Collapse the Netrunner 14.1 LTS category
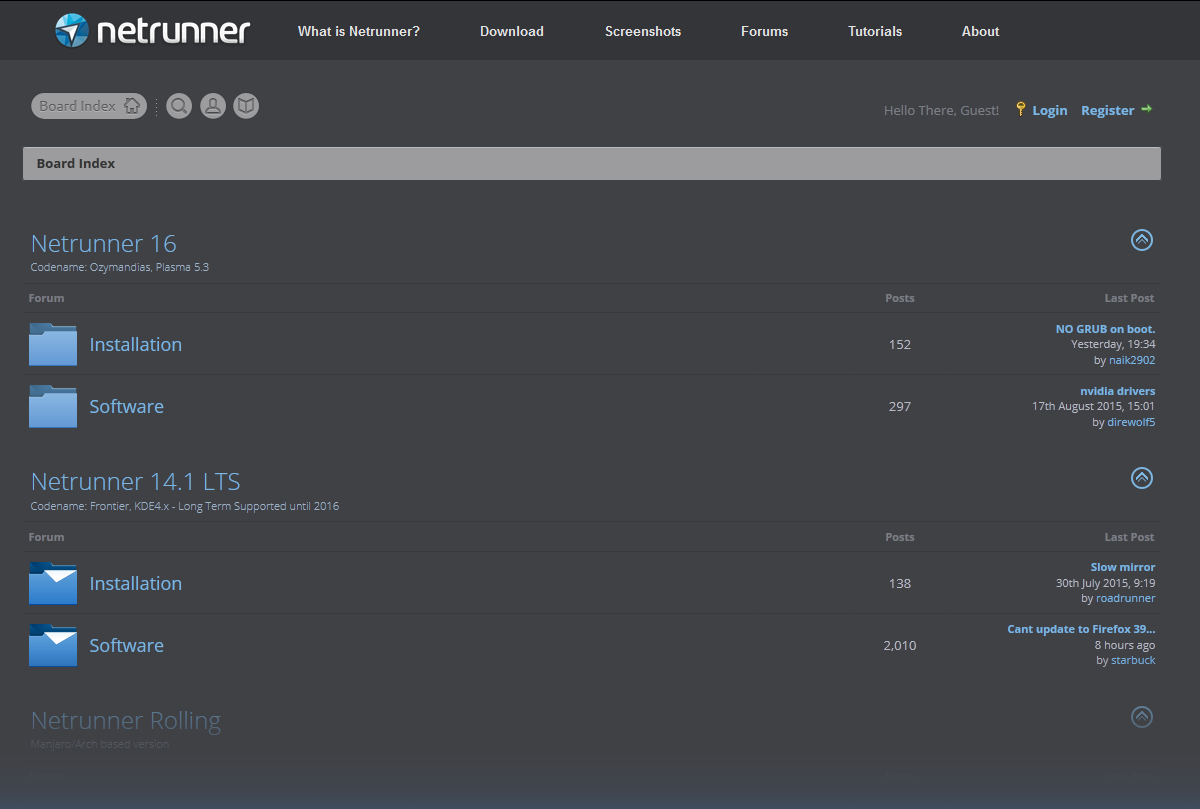This screenshot has height=809, width=1200. tap(1142, 478)
